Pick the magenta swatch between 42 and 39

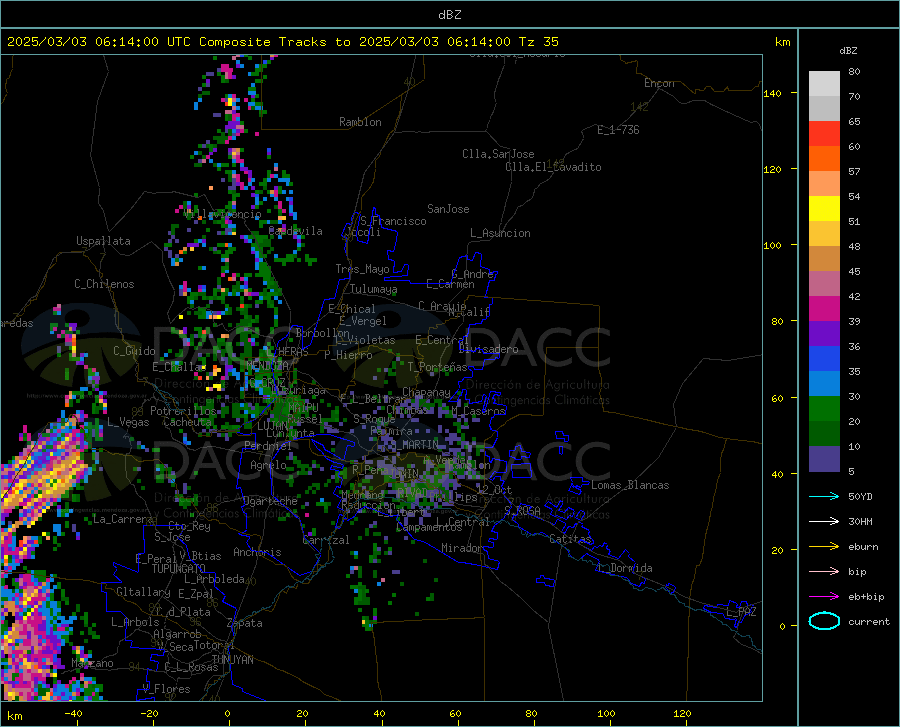tap(824, 309)
